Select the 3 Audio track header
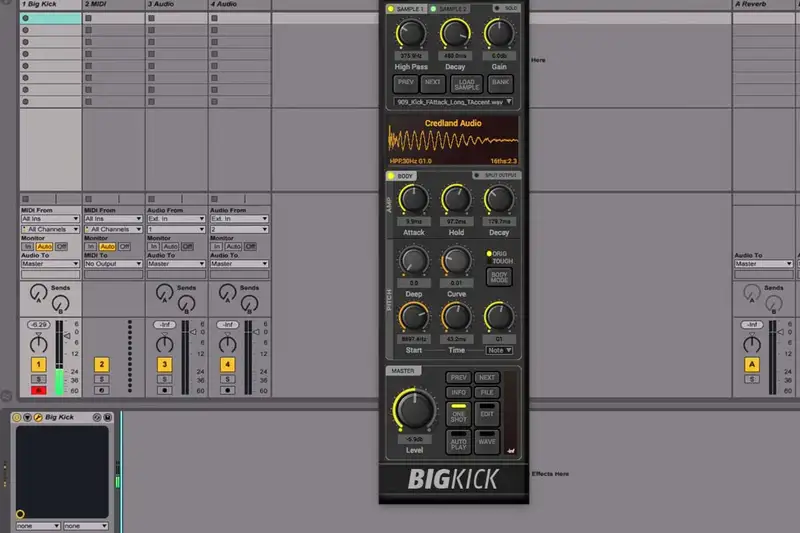Screen dimensions: 800x533 click(177, 5)
